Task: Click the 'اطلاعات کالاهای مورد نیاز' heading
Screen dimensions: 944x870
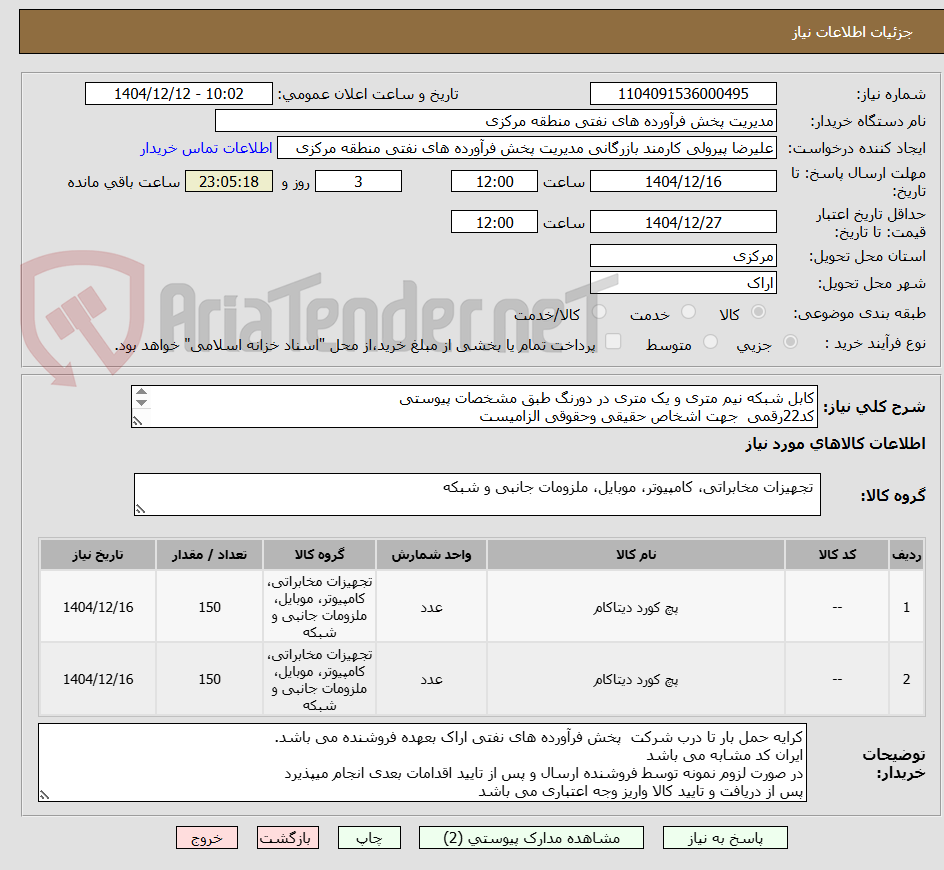Action: click(x=835, y=444)
